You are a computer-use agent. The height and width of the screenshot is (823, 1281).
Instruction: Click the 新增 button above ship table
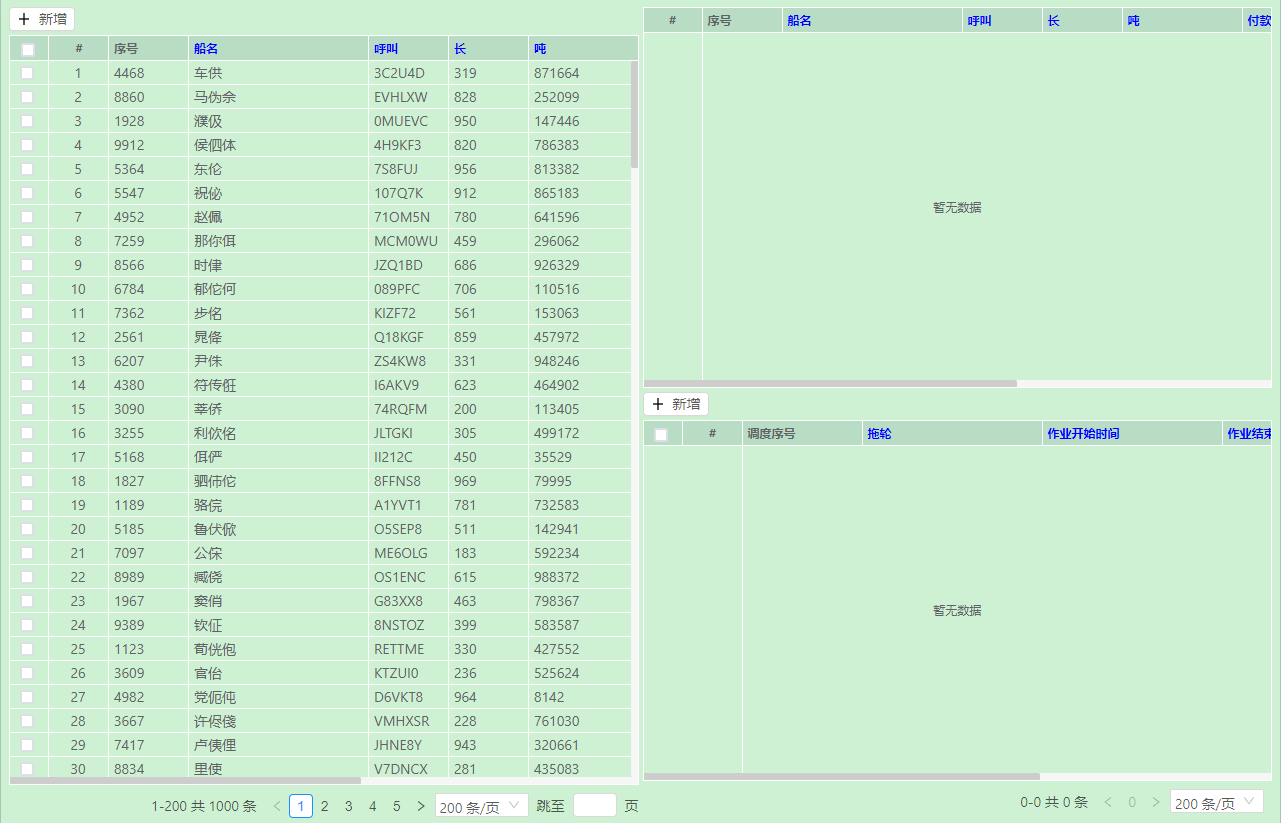[x=42, y=19]
